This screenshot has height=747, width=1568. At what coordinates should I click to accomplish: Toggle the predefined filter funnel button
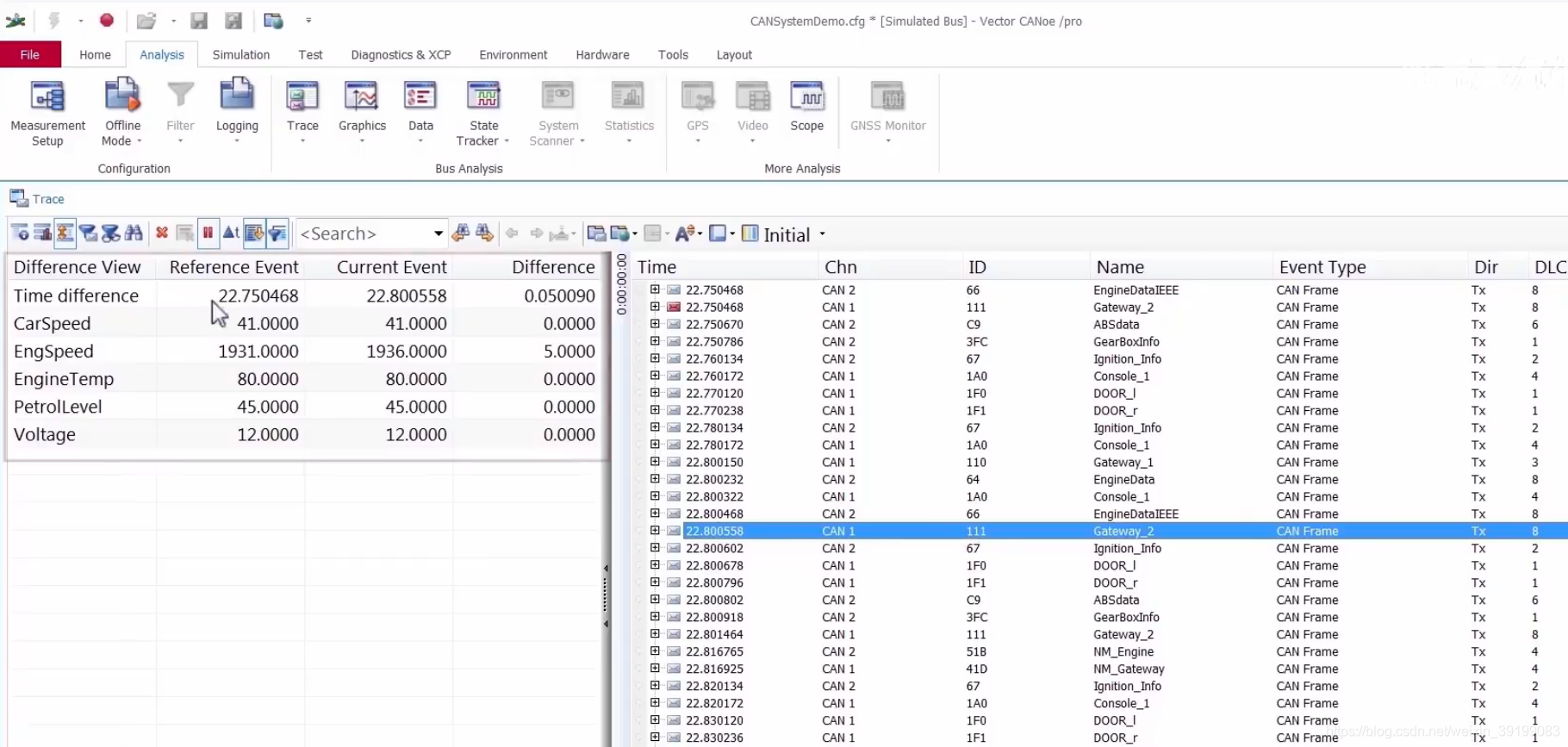point(277,233)
